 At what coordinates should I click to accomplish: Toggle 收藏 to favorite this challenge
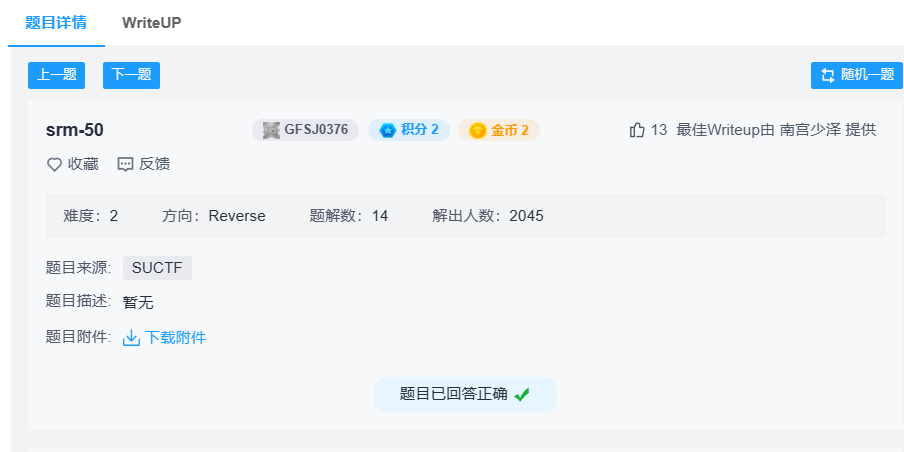coord(83,164)
